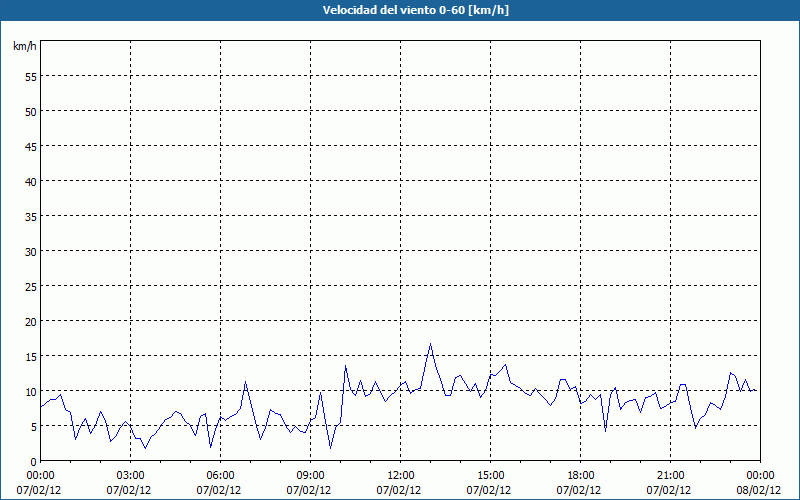Click the date 07/02/12 under 12:00
Image resolution: width=800 pixels, height=500 pixels.
coord(399,490)
